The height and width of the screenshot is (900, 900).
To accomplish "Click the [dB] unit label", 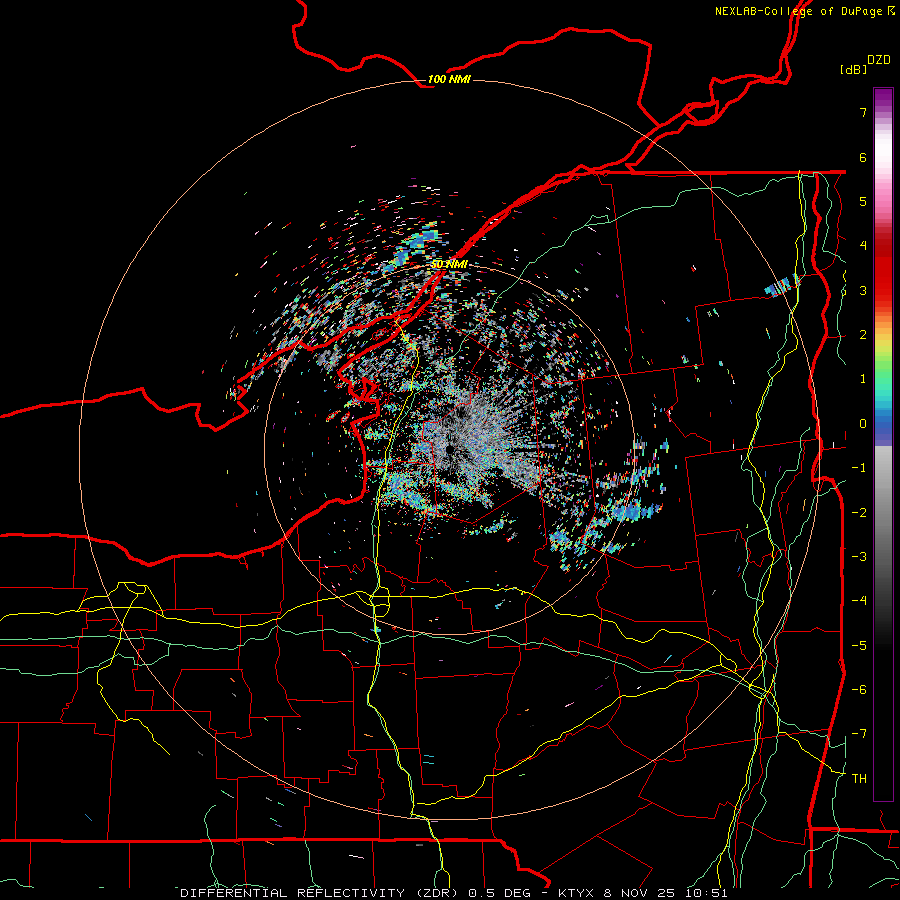I will pyautogui.click(x=853, y=69).
